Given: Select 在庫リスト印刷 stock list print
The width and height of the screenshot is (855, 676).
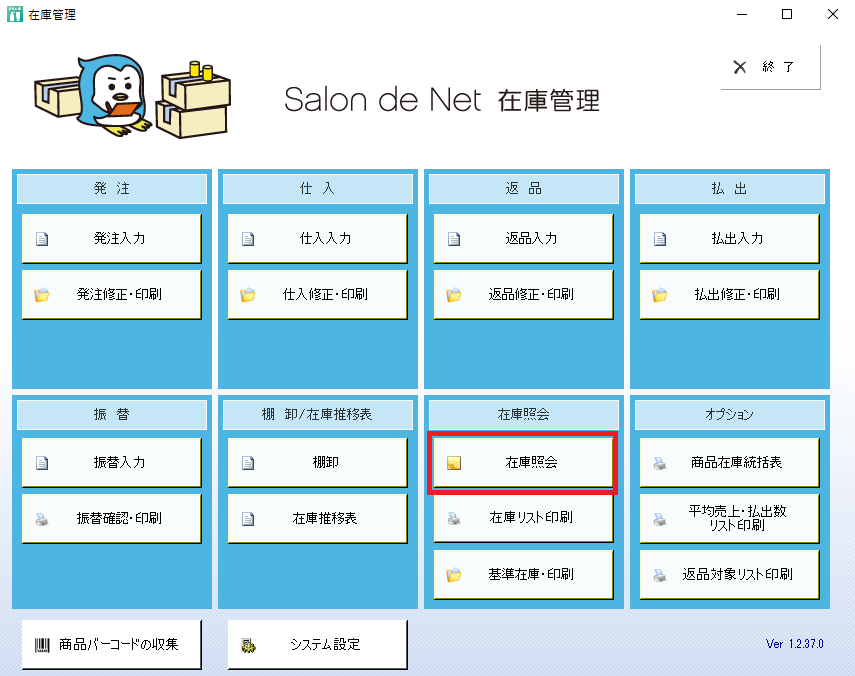Looking at the screenshot, I should click(523, 518).
